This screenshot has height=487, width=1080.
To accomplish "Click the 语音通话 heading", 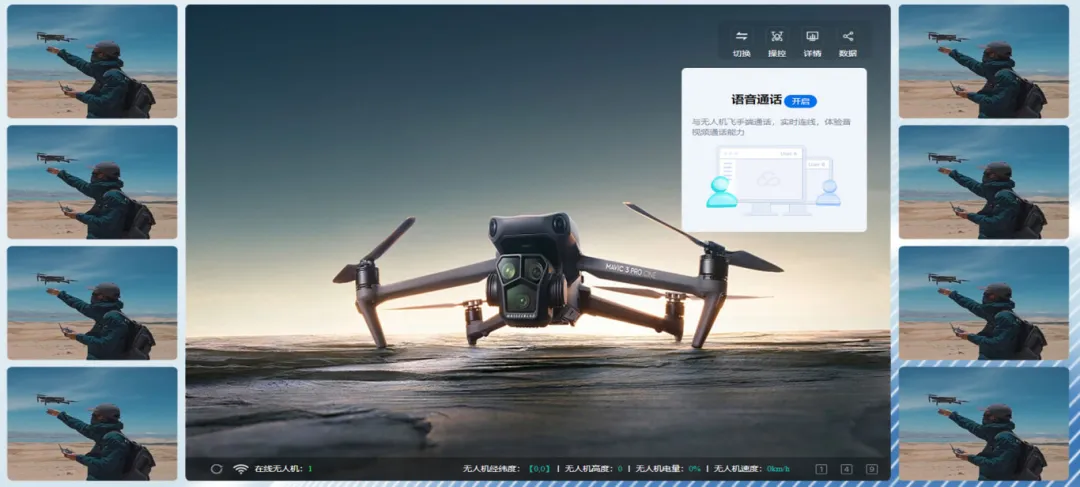I will 756,100.
